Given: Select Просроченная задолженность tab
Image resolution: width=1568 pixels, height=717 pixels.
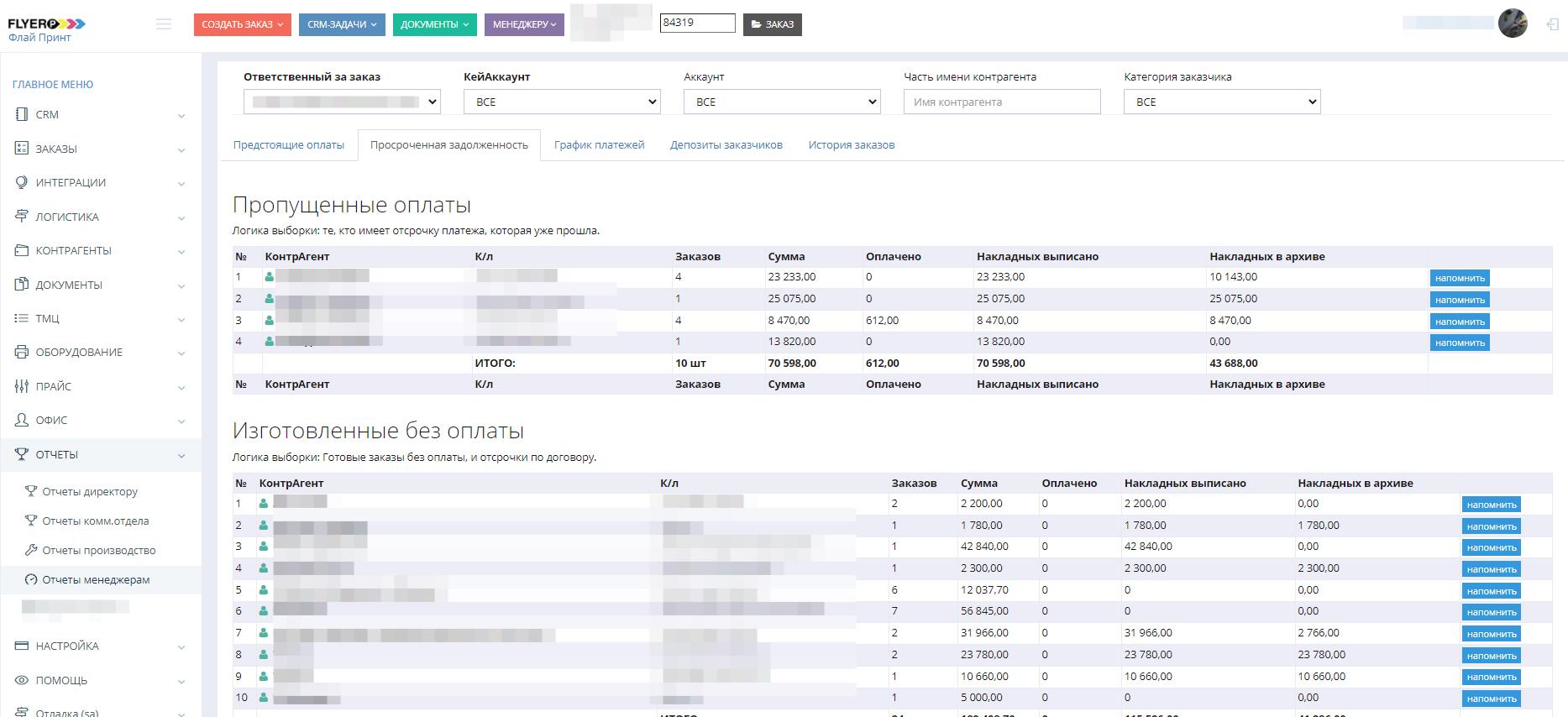Looking at the screenshot, I should tap(449, 144).
